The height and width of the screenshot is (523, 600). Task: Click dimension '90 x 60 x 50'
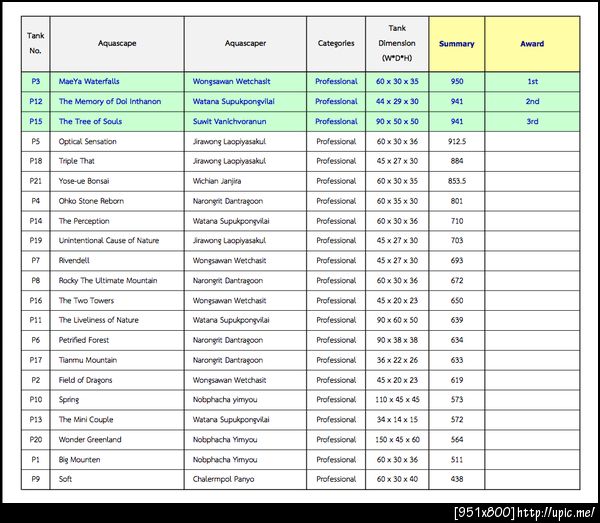[x=397, y=320]
